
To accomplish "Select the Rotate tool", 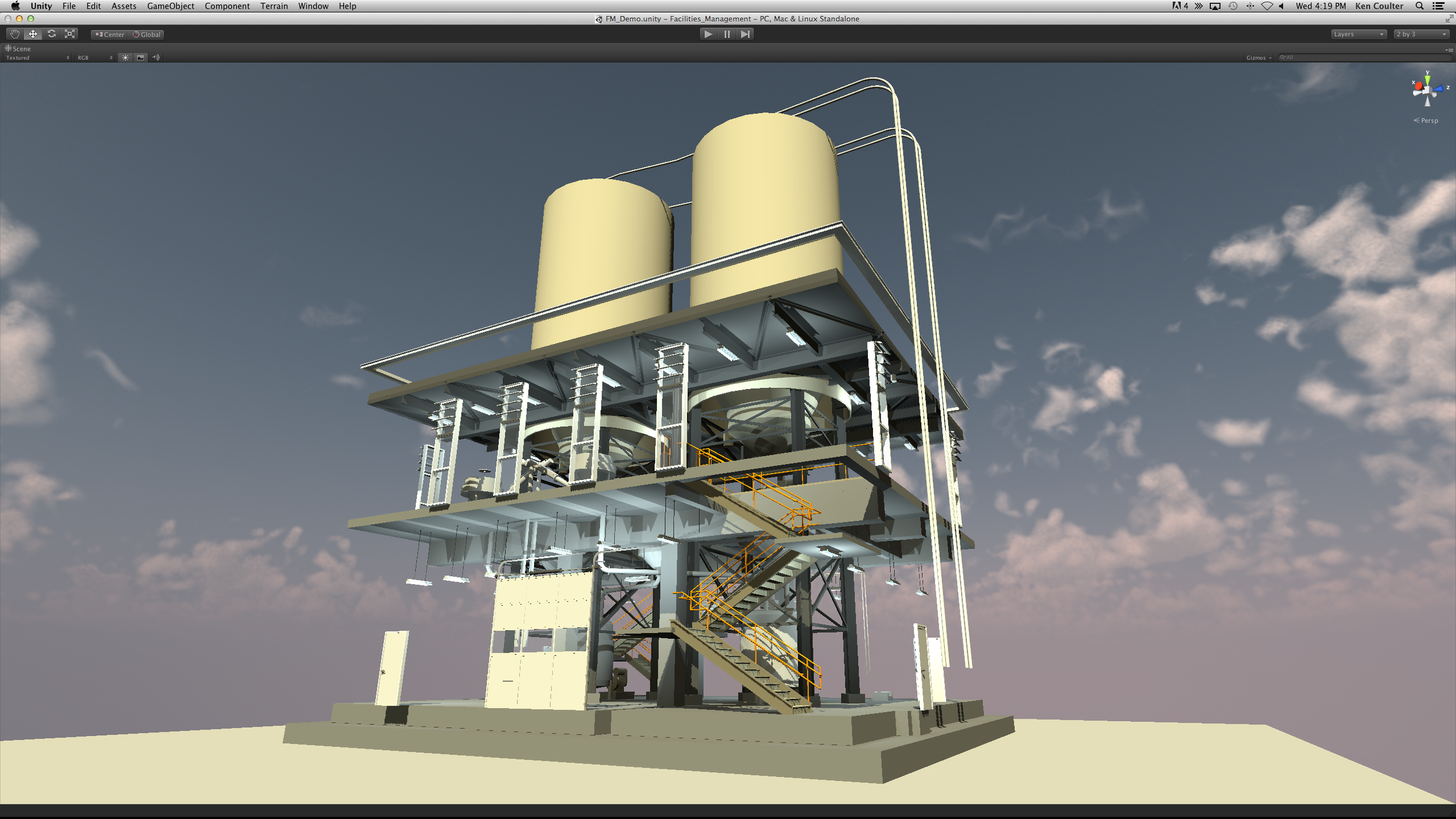I will [x=52, y=34].
